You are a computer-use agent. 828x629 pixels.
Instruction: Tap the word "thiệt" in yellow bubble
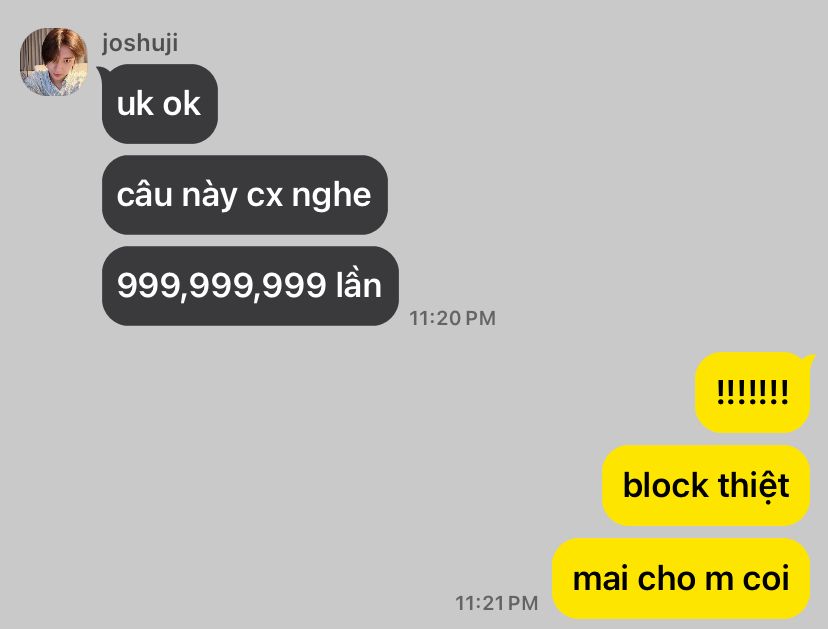(x=753, y=486)
